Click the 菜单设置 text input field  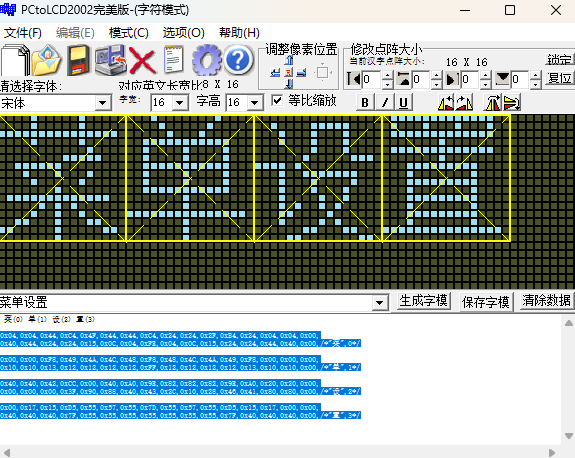point(186,303)
